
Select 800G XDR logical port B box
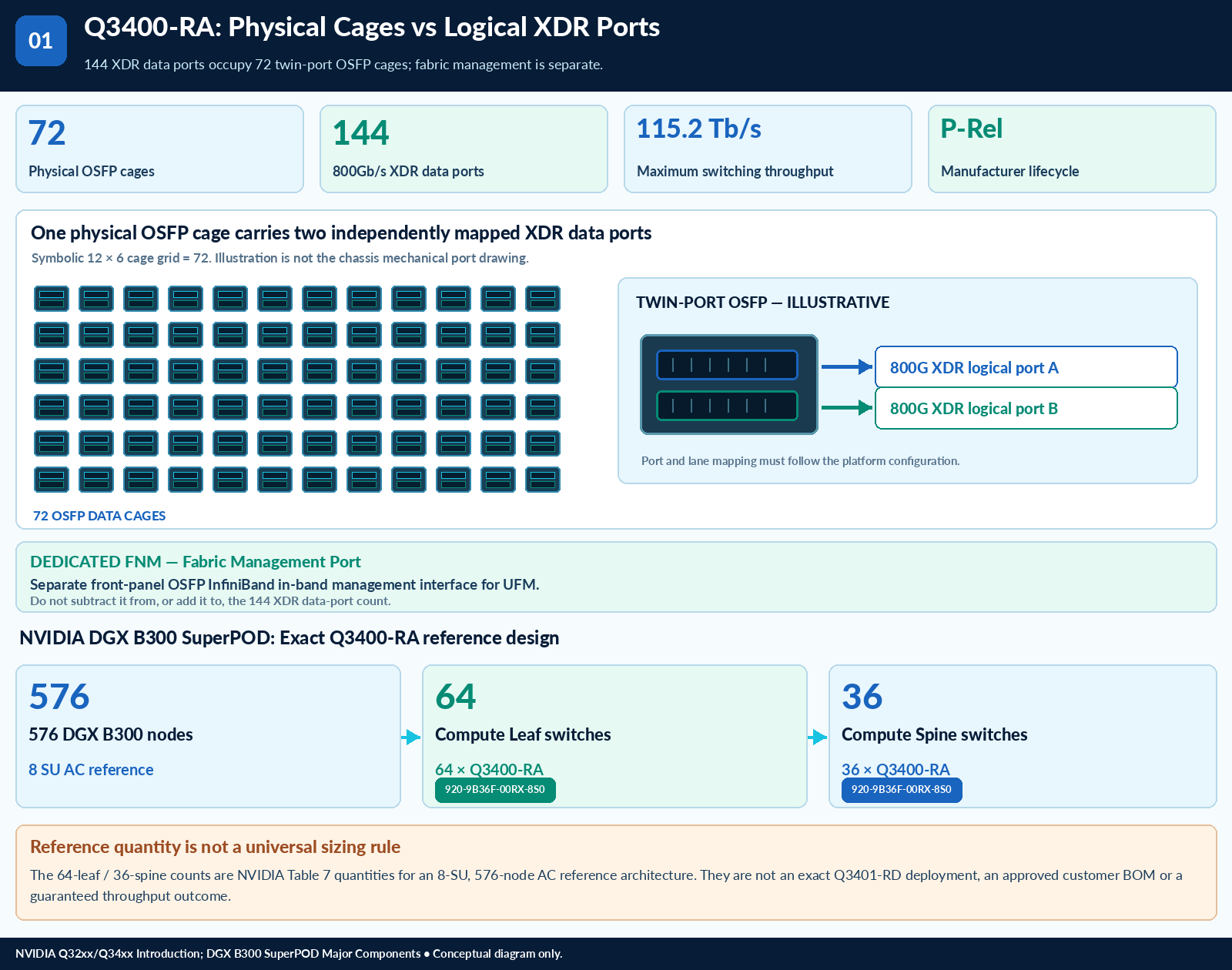pos(1026,408)
